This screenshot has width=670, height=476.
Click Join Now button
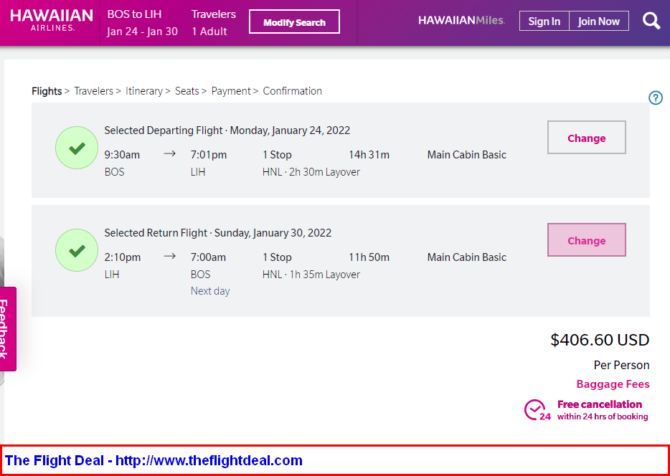tap(599, 21)
